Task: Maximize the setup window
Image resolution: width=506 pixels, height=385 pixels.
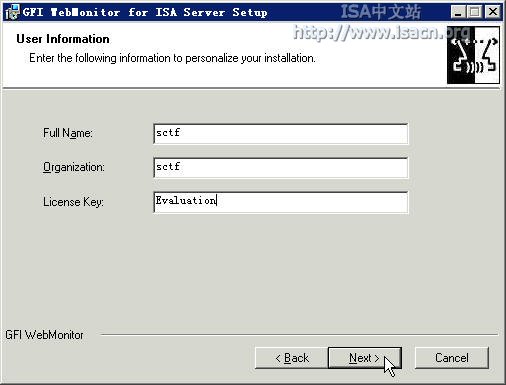Action: (474, 12)
